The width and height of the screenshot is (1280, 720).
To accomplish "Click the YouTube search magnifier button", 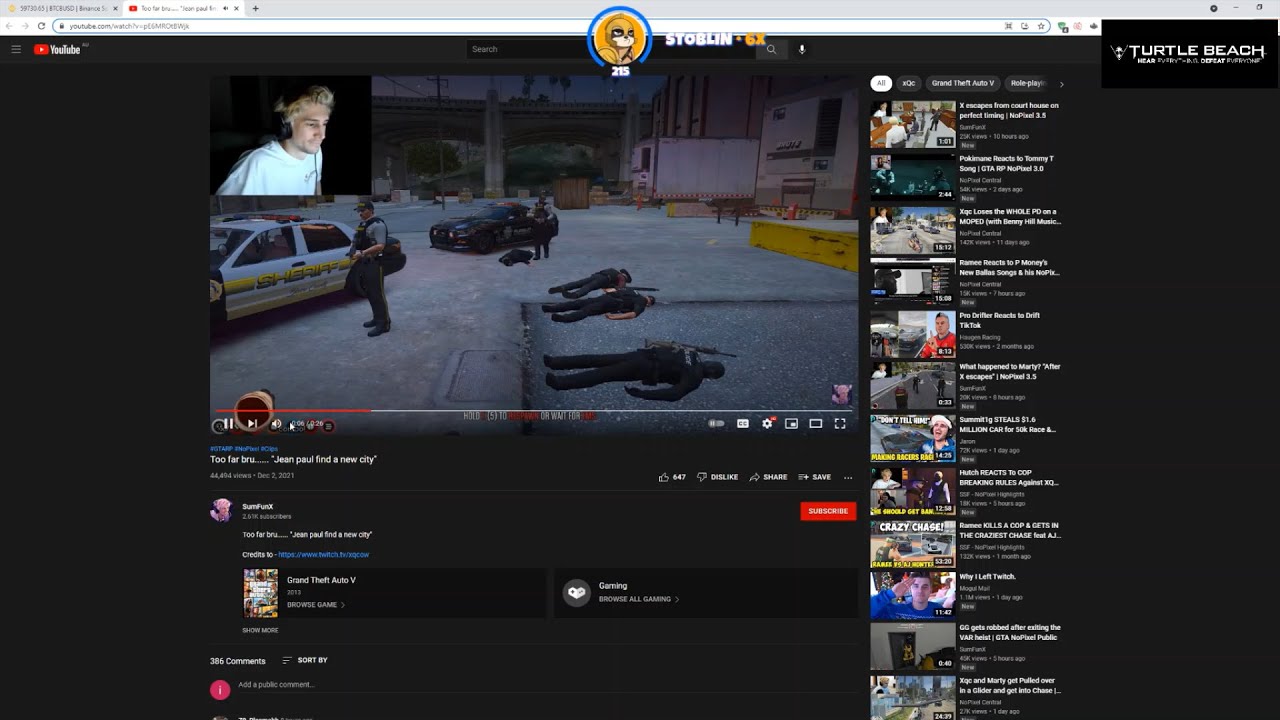I will 771,49.
